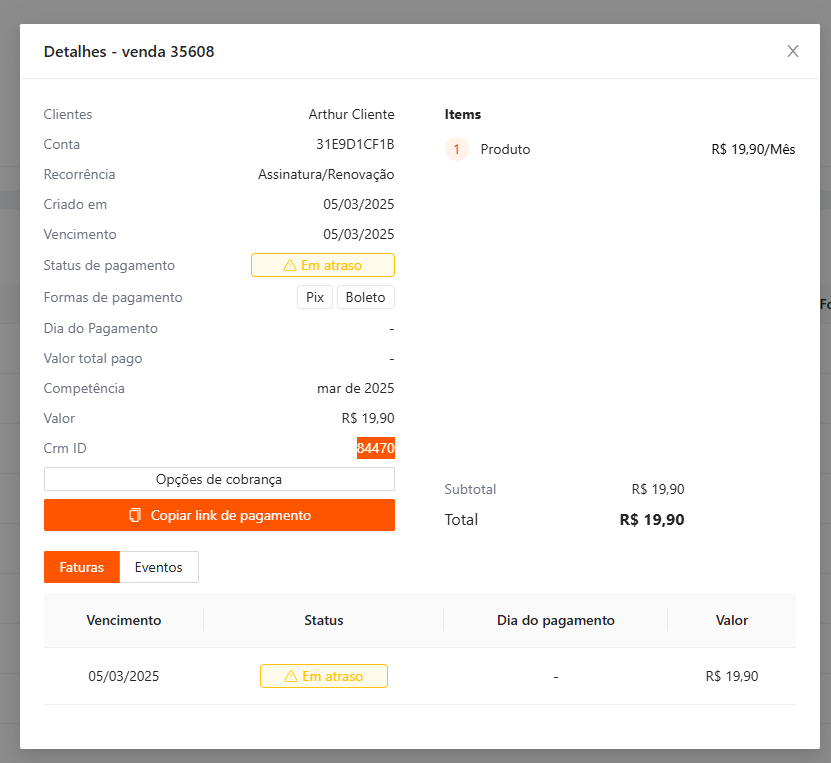Switch to the Eventos tab
The height and width of the screenshot is (763, 831).
point(159,567)
